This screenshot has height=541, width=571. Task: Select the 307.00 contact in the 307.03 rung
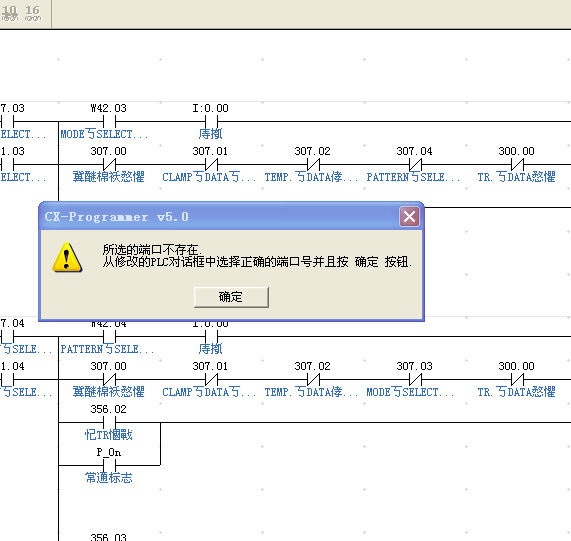(109, 379)
